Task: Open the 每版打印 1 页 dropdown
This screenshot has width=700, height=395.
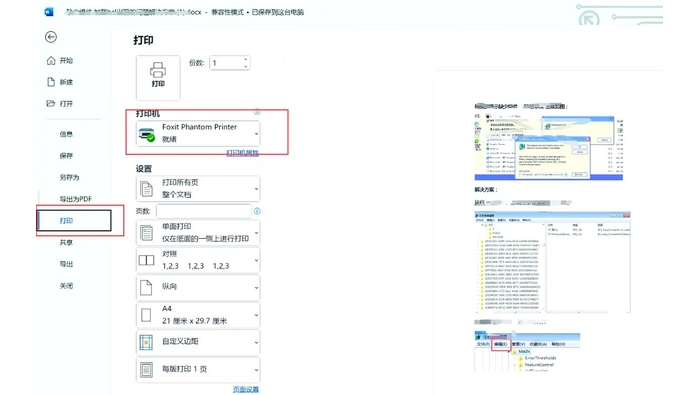Action: click(198, 370)
